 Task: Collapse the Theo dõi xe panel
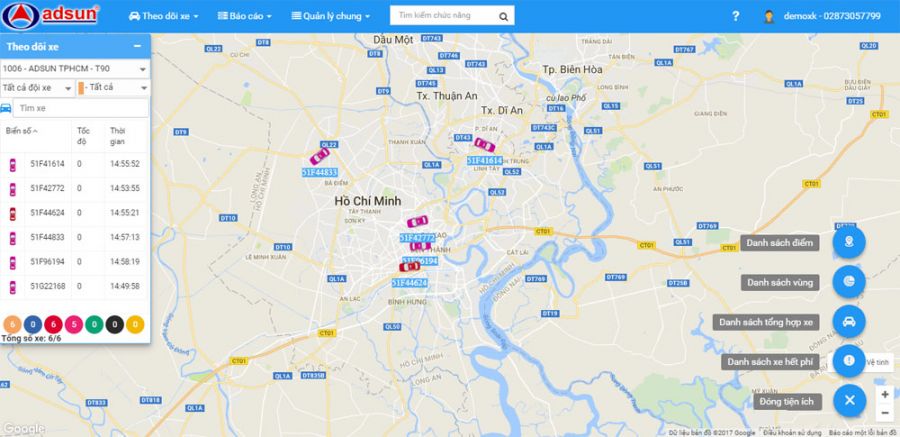tap(137, 47)
